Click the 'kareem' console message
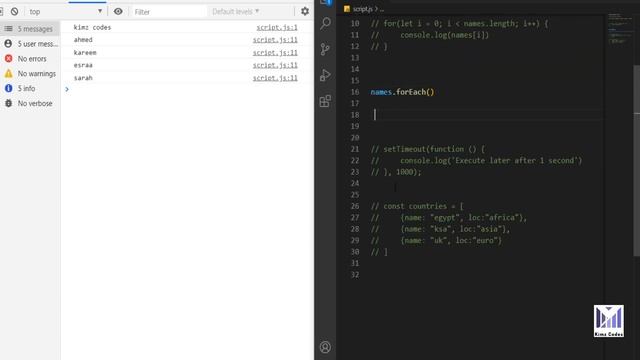Viewport: 640px width, 360px height. click(x=85, y=53)
